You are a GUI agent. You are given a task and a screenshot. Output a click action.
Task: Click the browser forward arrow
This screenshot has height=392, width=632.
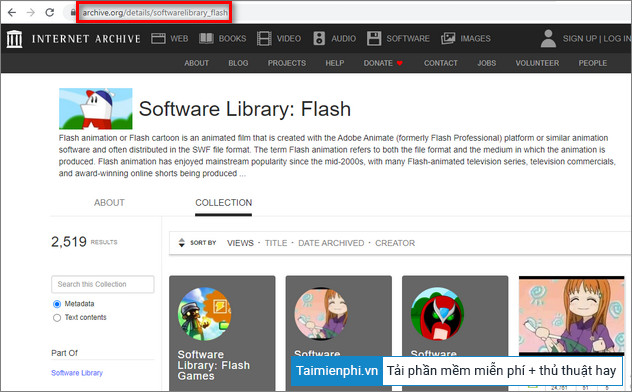pyautogui.click(x=31, y=12)
